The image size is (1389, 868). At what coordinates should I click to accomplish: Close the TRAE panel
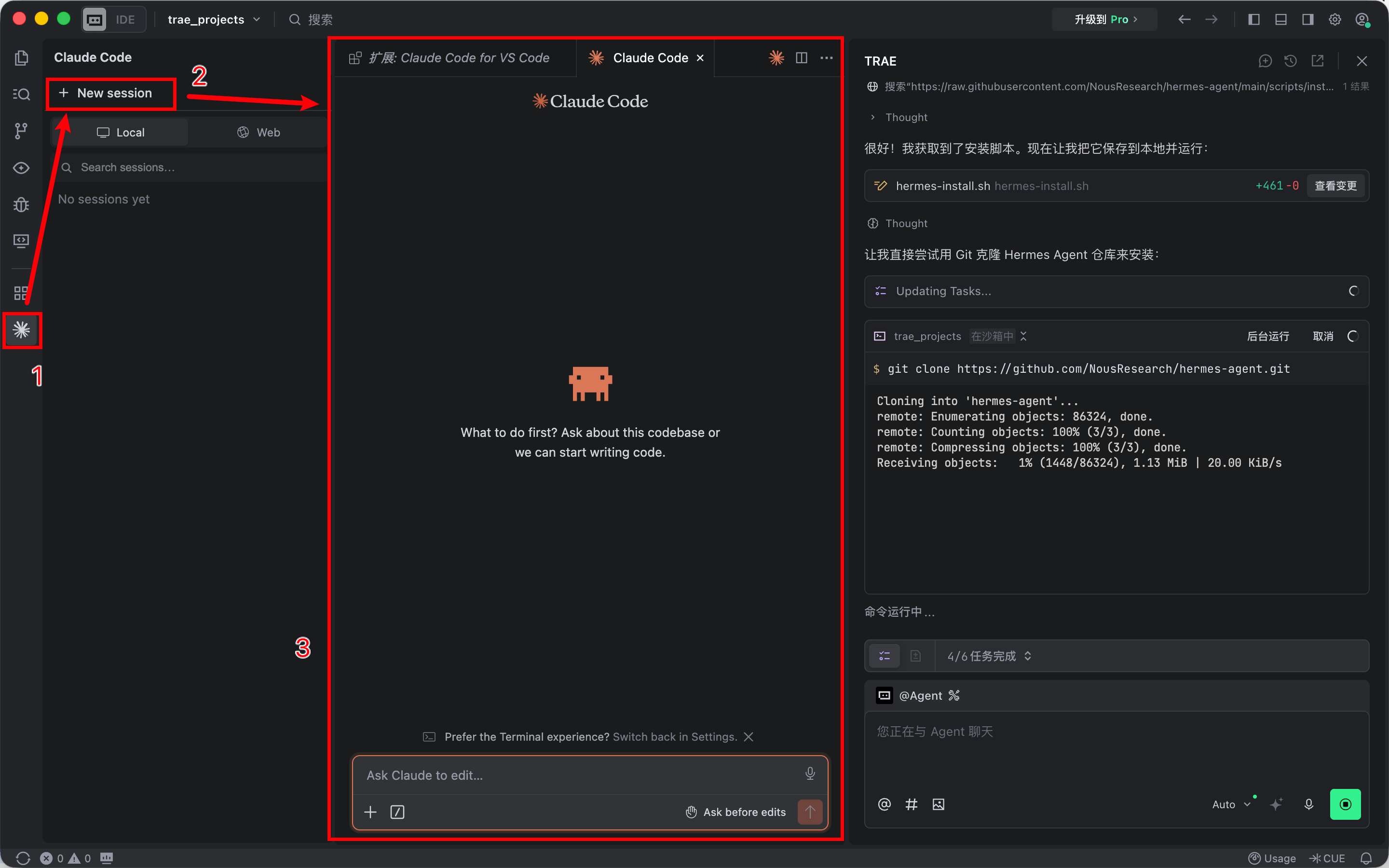(x=1362, y=61)
